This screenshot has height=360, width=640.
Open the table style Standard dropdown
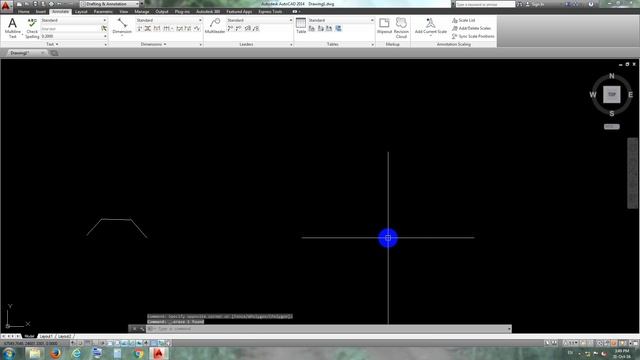coord(341,20)
